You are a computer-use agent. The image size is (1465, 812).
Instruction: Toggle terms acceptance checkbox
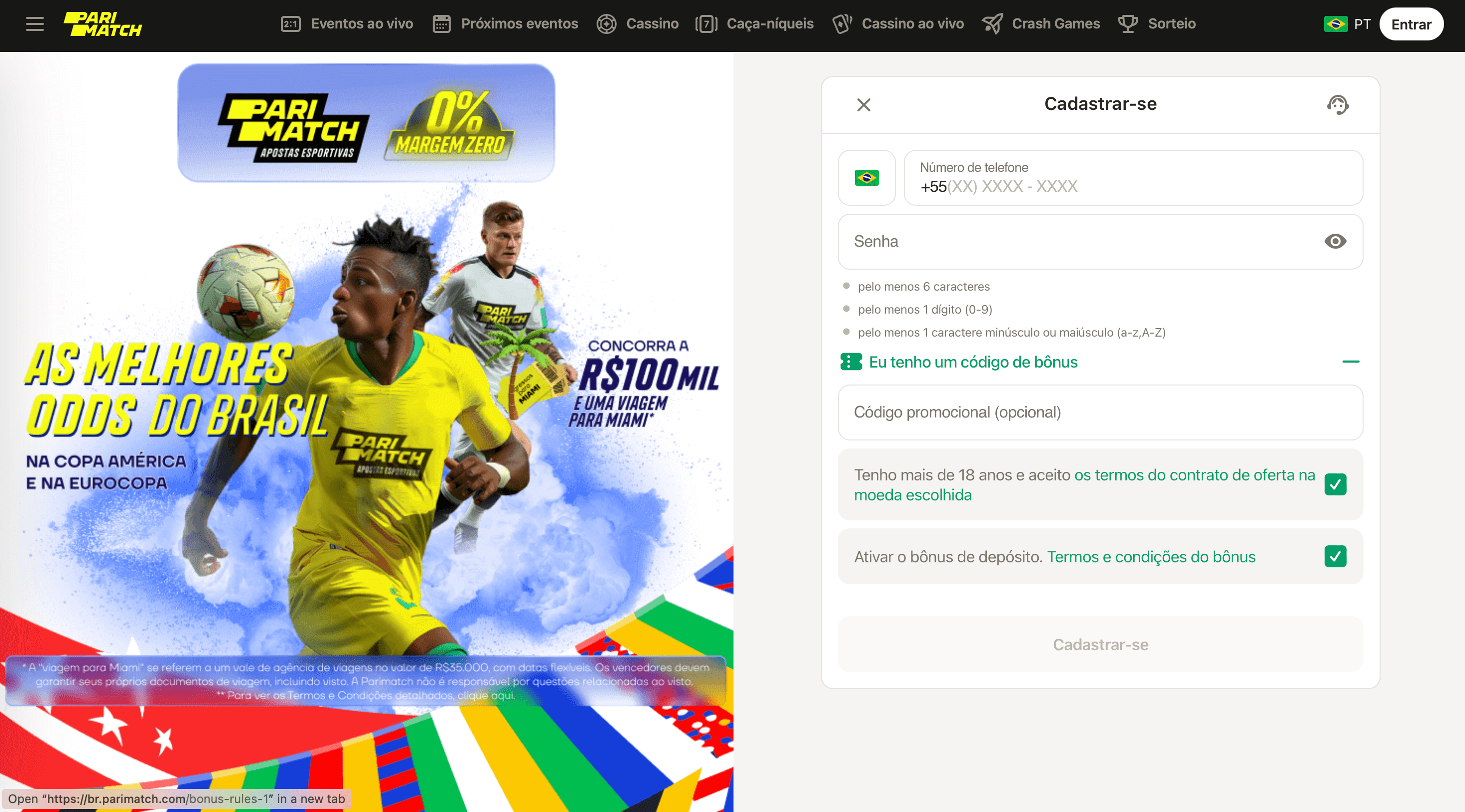(x=1336, y=484)
